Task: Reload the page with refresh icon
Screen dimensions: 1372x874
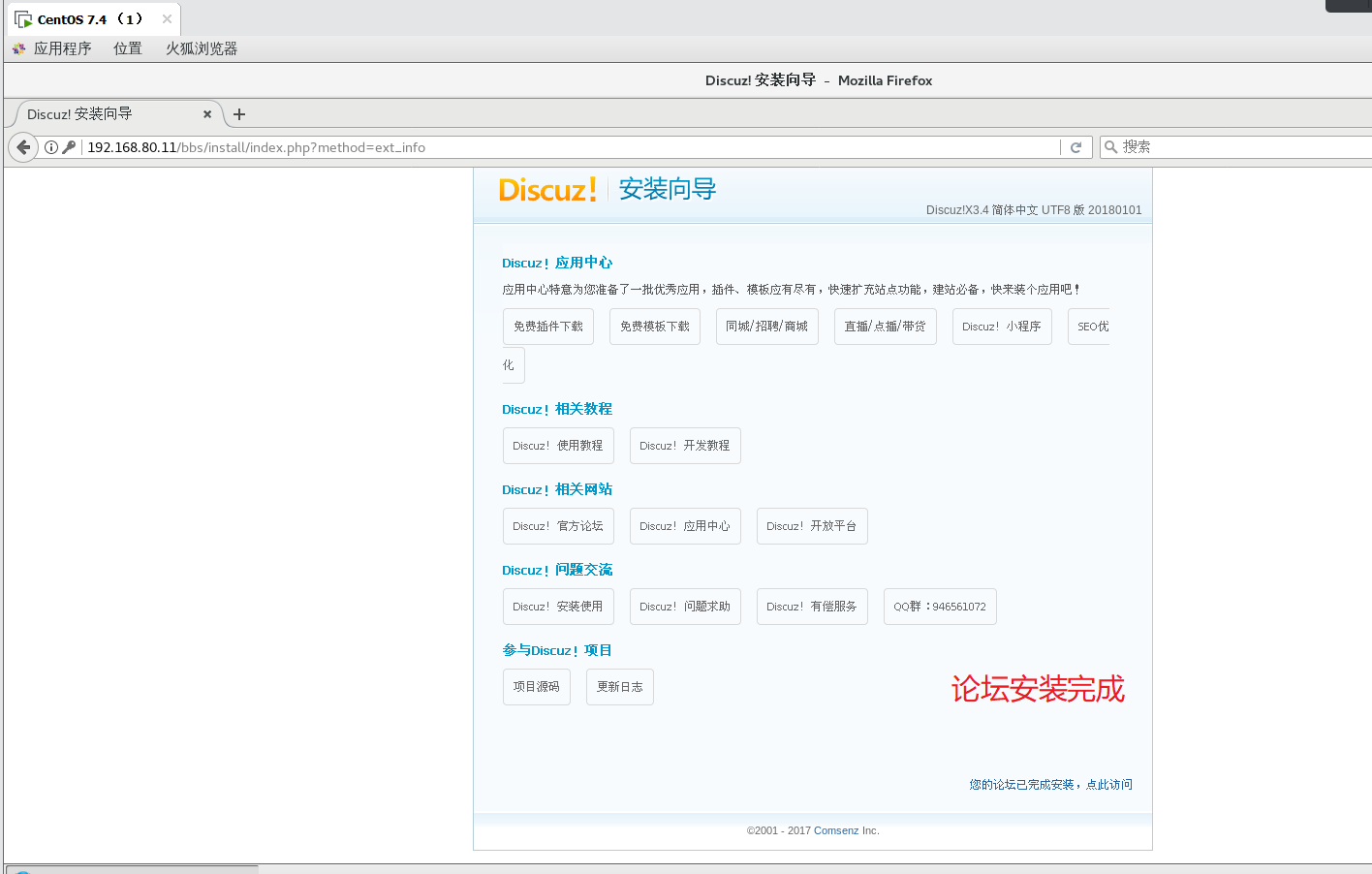Action: click(x=1076, y=147)
